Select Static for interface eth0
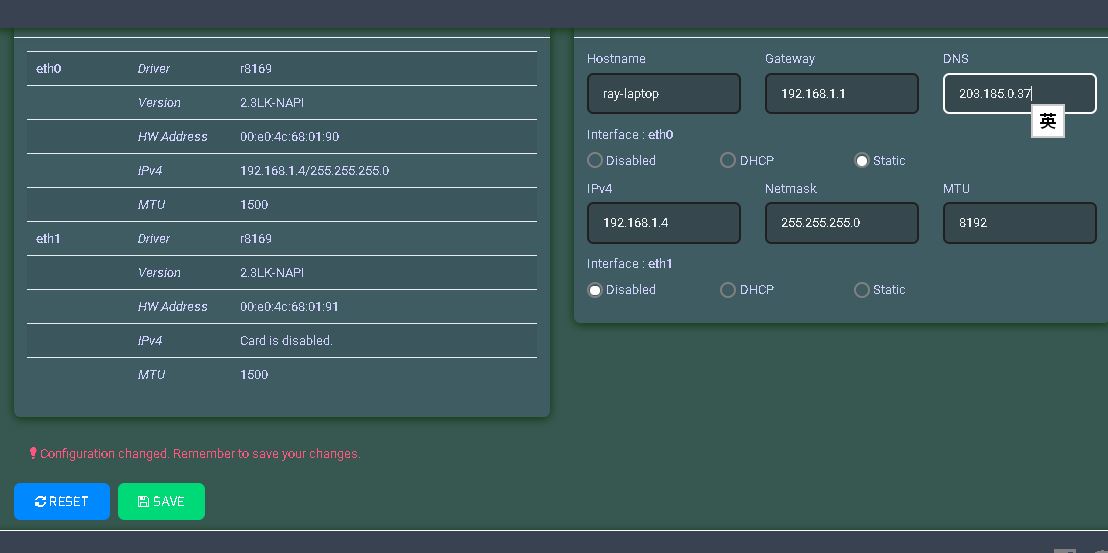1108x553 pixels. click(x=861, y=160)
